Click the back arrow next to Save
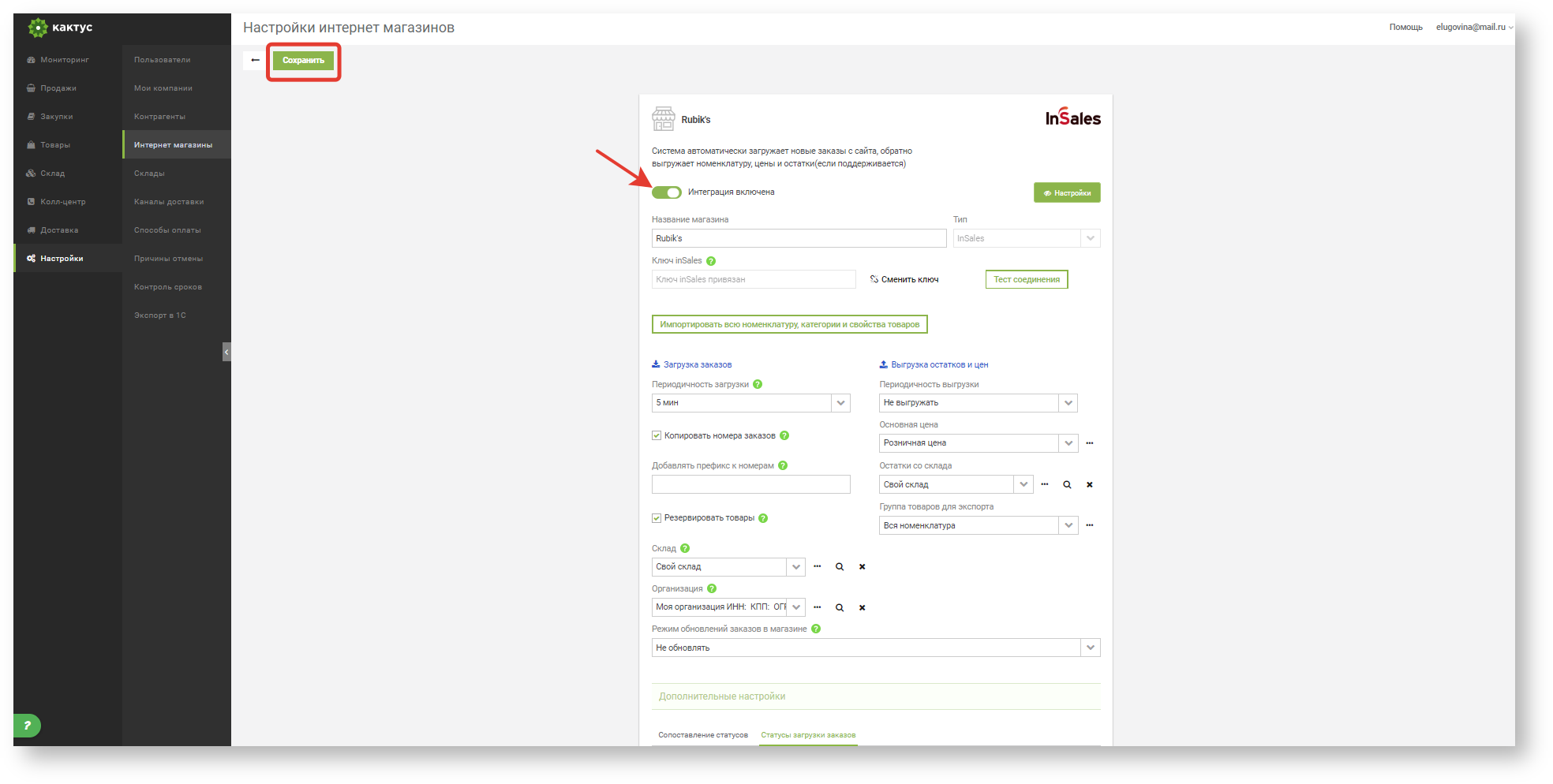Image resolution: width=1553 pixels, height=784 pixels. [255, 60]
